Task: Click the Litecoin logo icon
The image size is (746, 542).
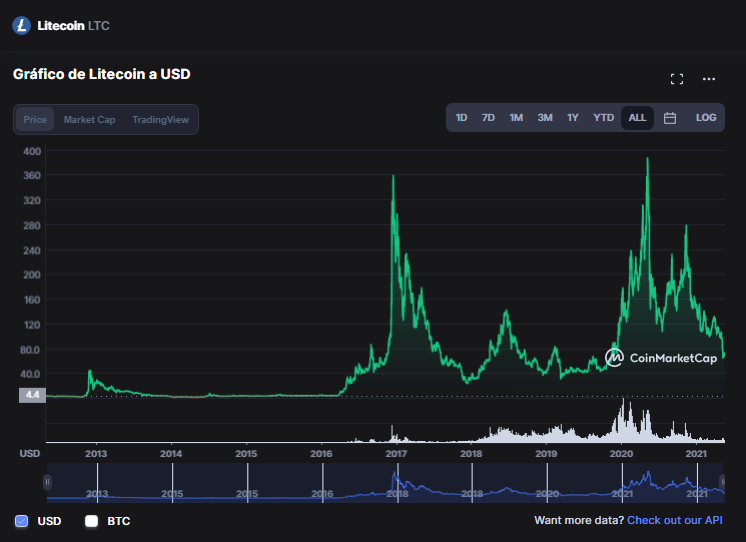Action: 21,26
